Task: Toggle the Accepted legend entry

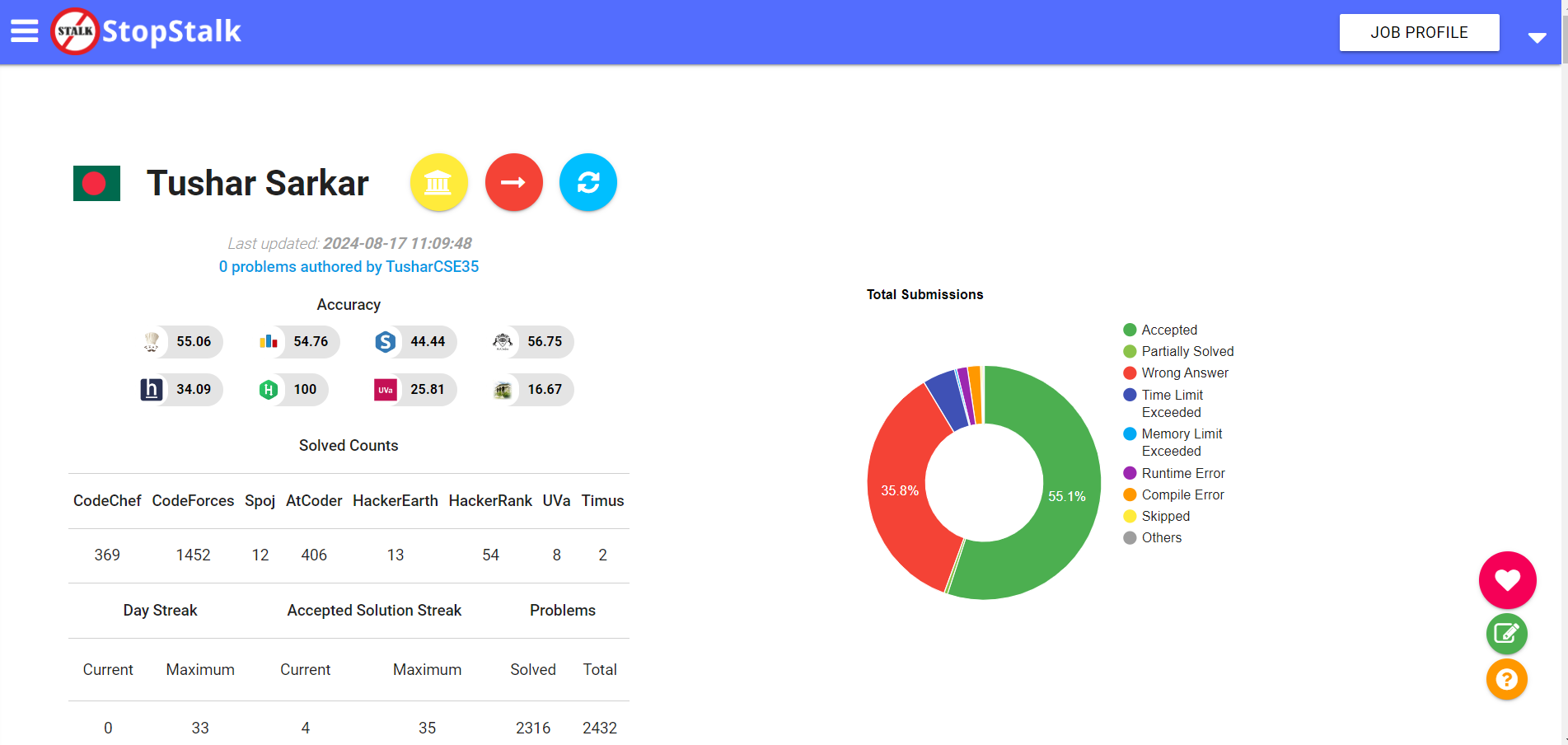Action: pos(1160,330)
